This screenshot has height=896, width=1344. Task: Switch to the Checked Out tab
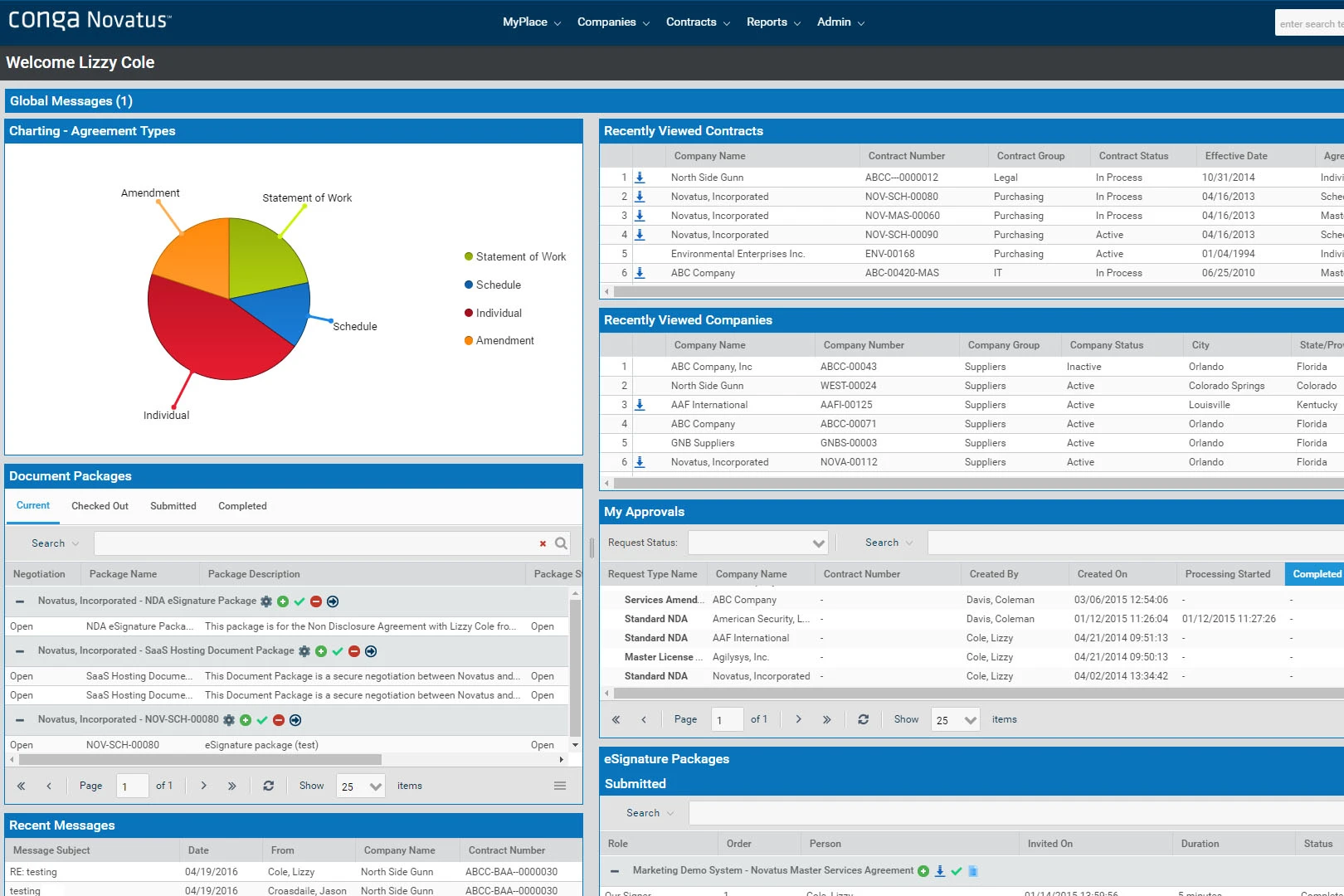99,506
